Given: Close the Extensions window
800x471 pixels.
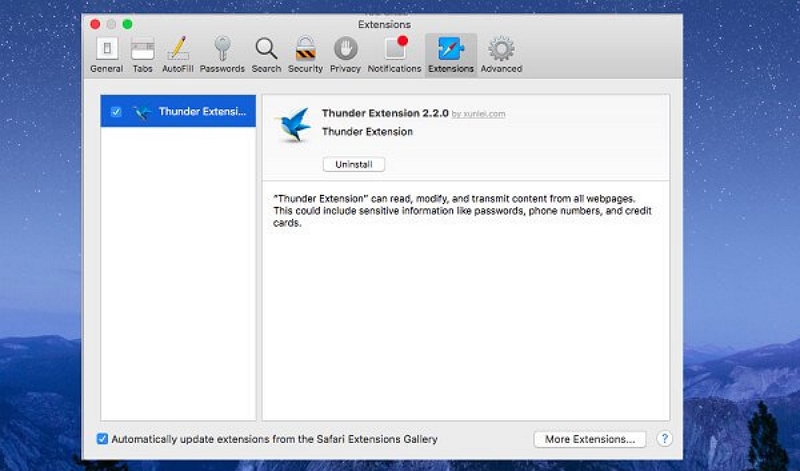Looking at the screenshot, I should click(95, 24).
